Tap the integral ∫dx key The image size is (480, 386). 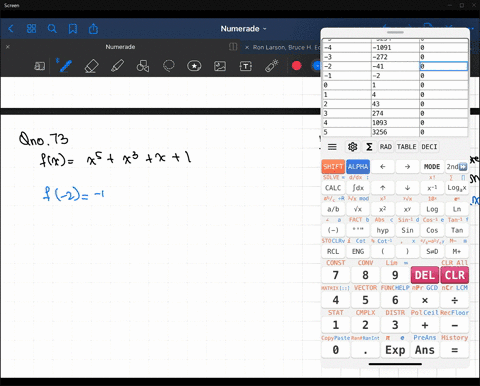point(358,188)
